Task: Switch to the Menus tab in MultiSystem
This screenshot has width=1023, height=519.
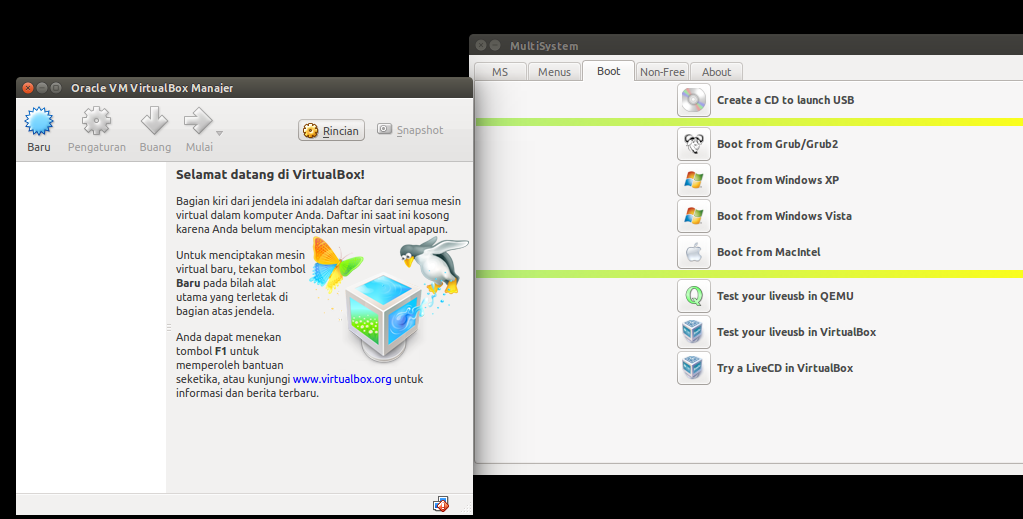Action: coord(554,72)
